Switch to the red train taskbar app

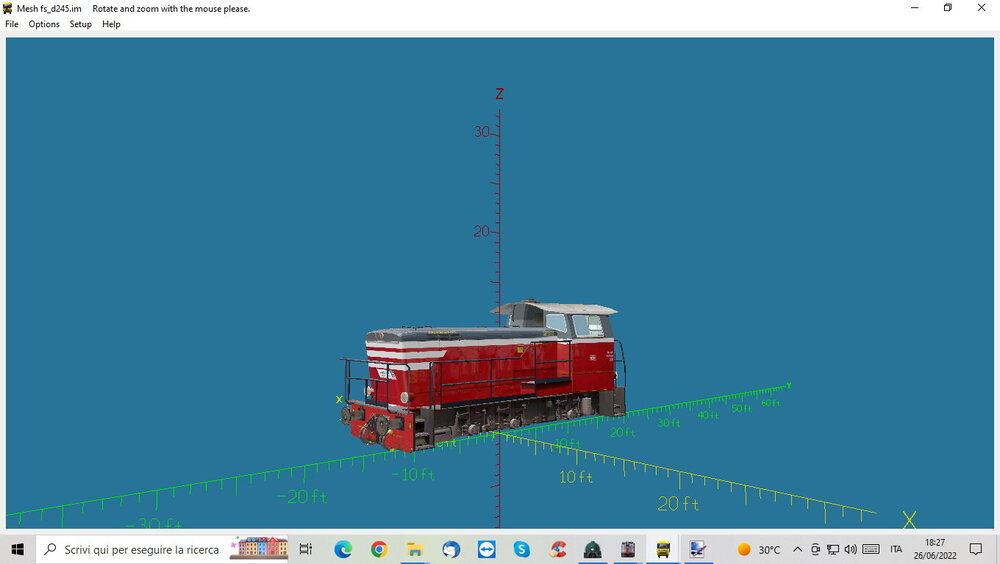628,549
